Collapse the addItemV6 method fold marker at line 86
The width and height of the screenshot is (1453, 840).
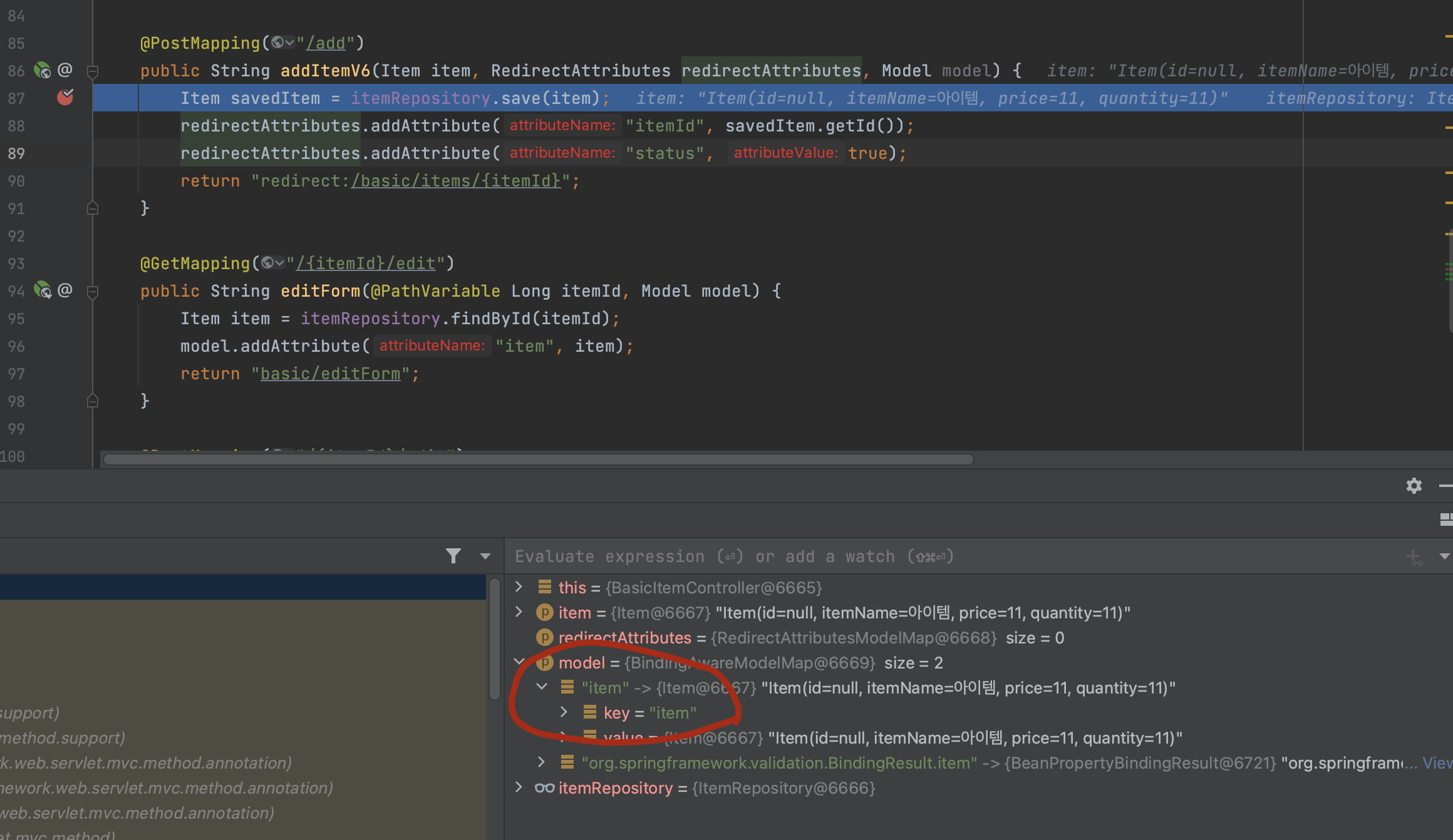tap(93, 71)
